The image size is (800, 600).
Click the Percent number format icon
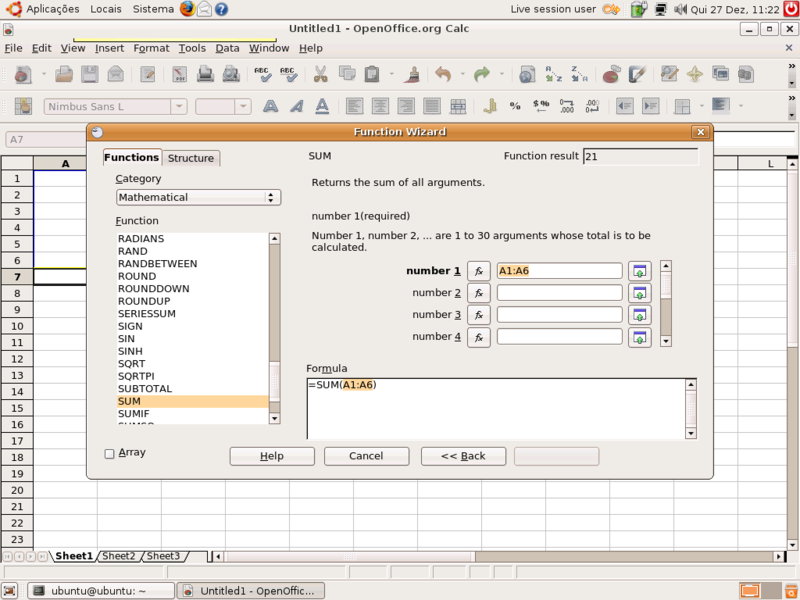(515, 106)
